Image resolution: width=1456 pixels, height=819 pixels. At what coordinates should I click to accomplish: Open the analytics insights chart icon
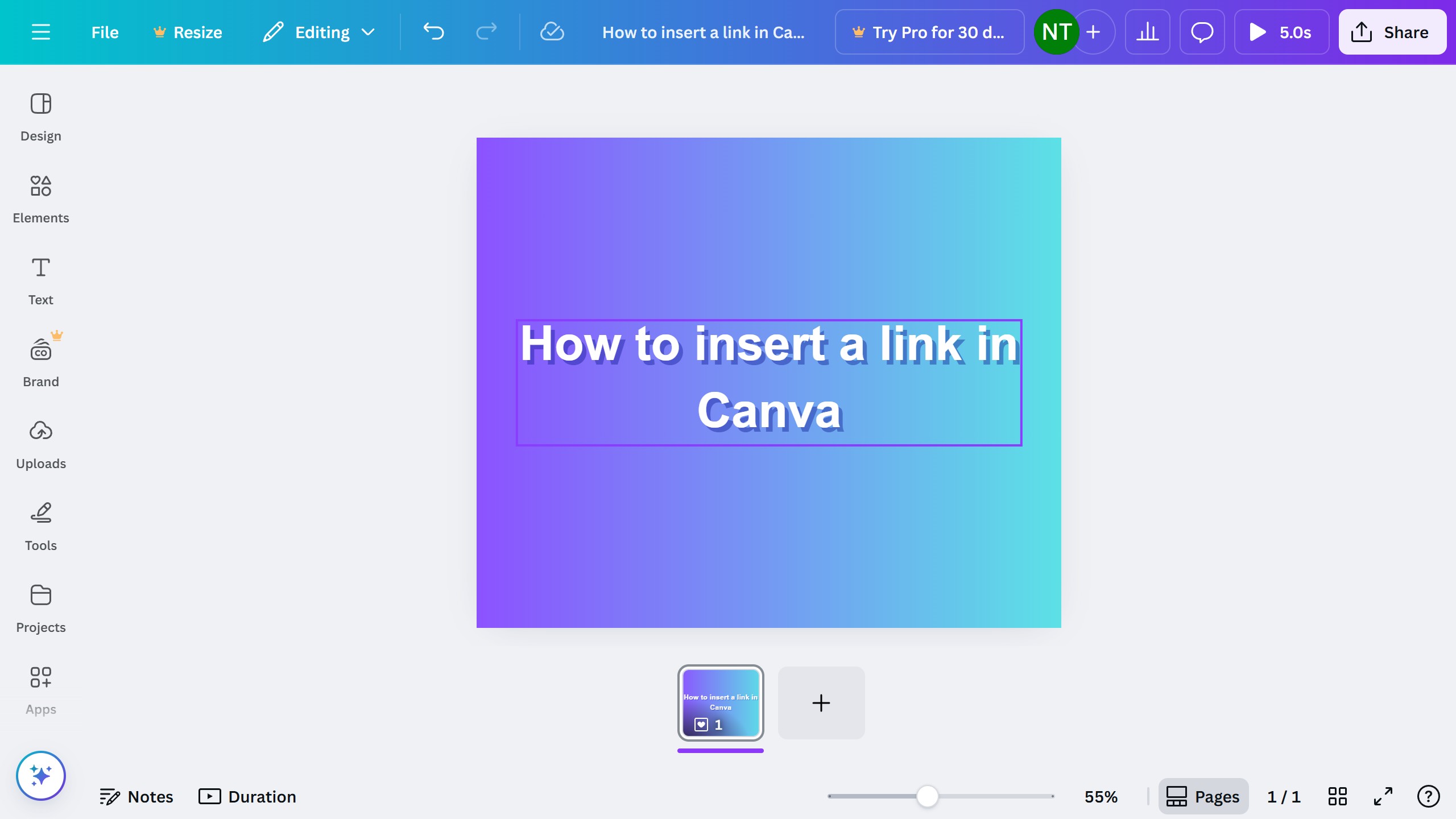point(1147,32)
